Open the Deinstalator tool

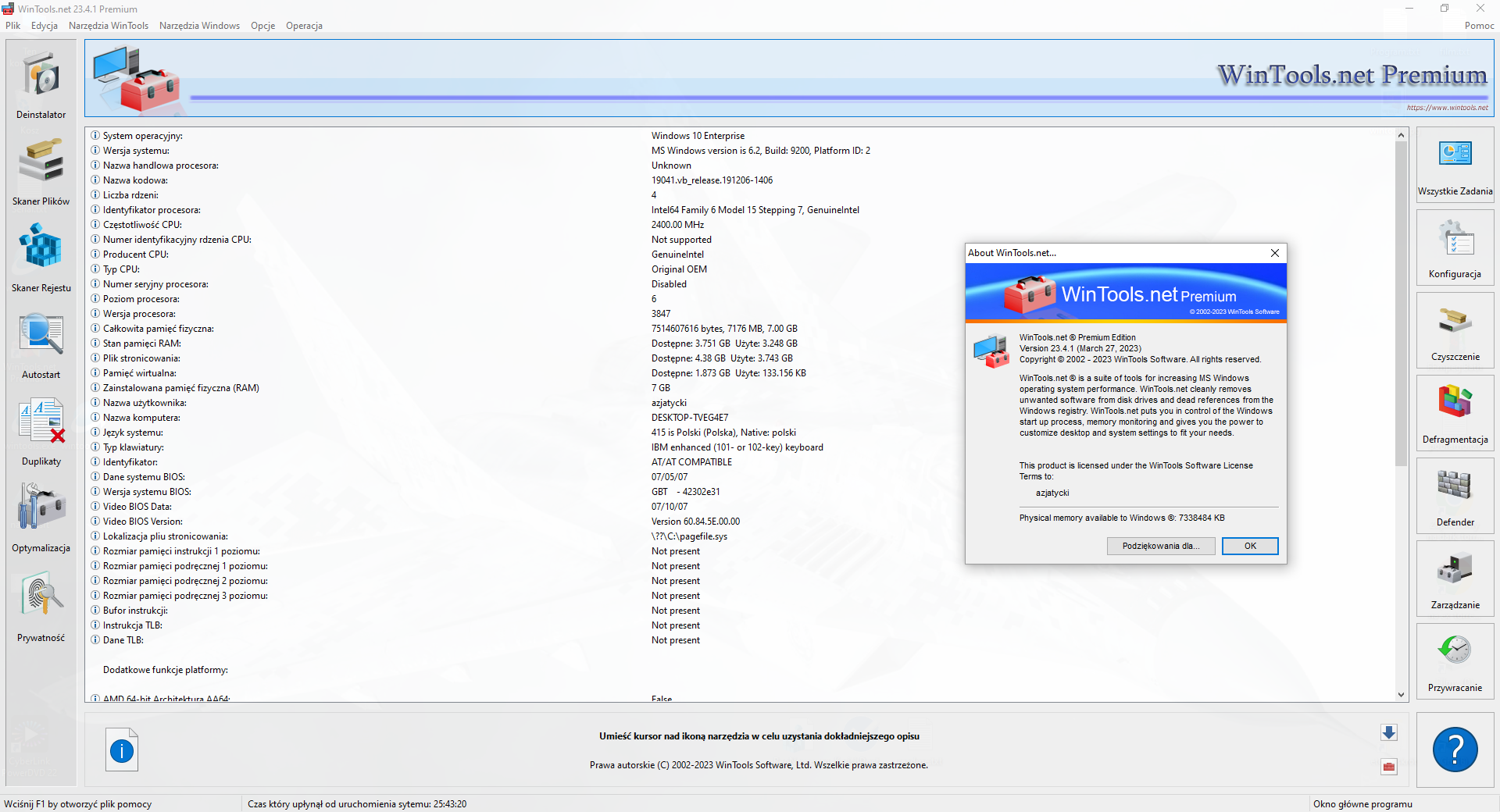point(41,84)
